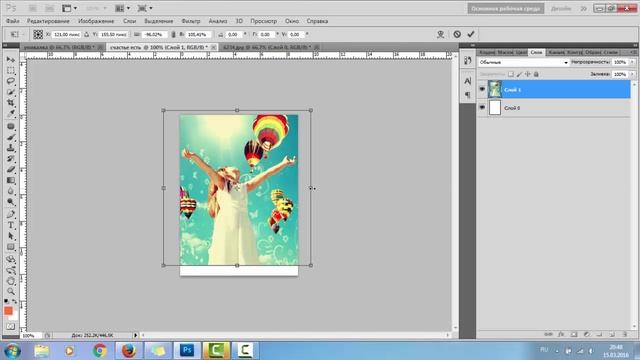Viewport: 640px width, 360px height.
Task: Select the Clone Stamp tool
Action: (x=11, y=148)
